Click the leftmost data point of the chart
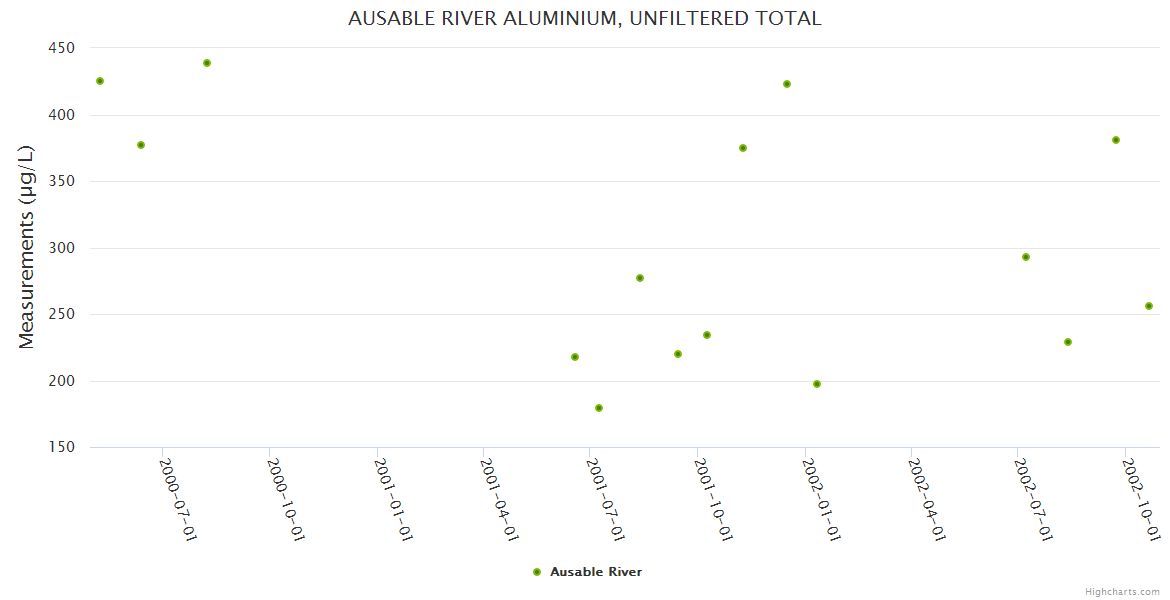 100,81
